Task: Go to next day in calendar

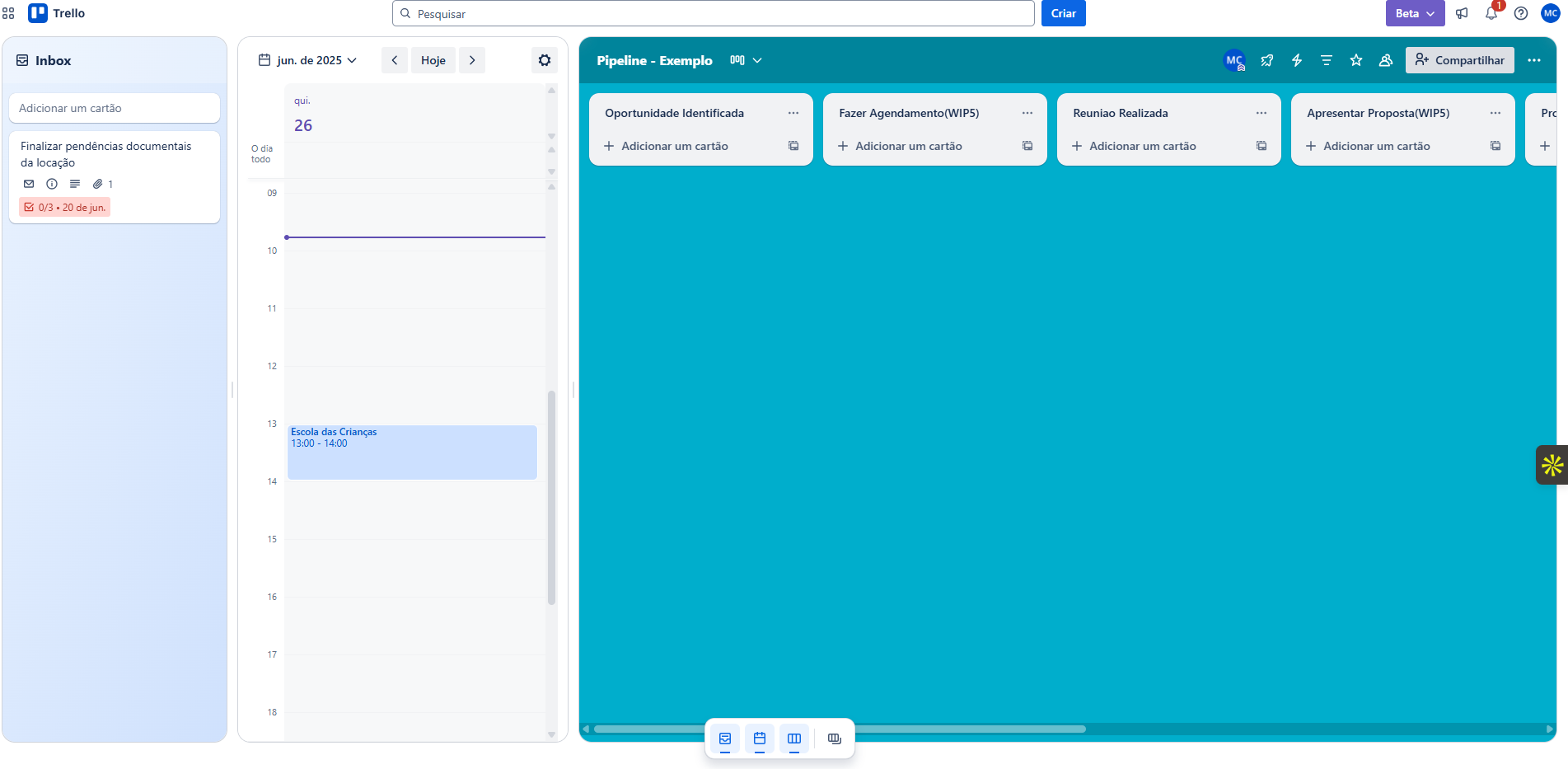Action: coord(472,60)
